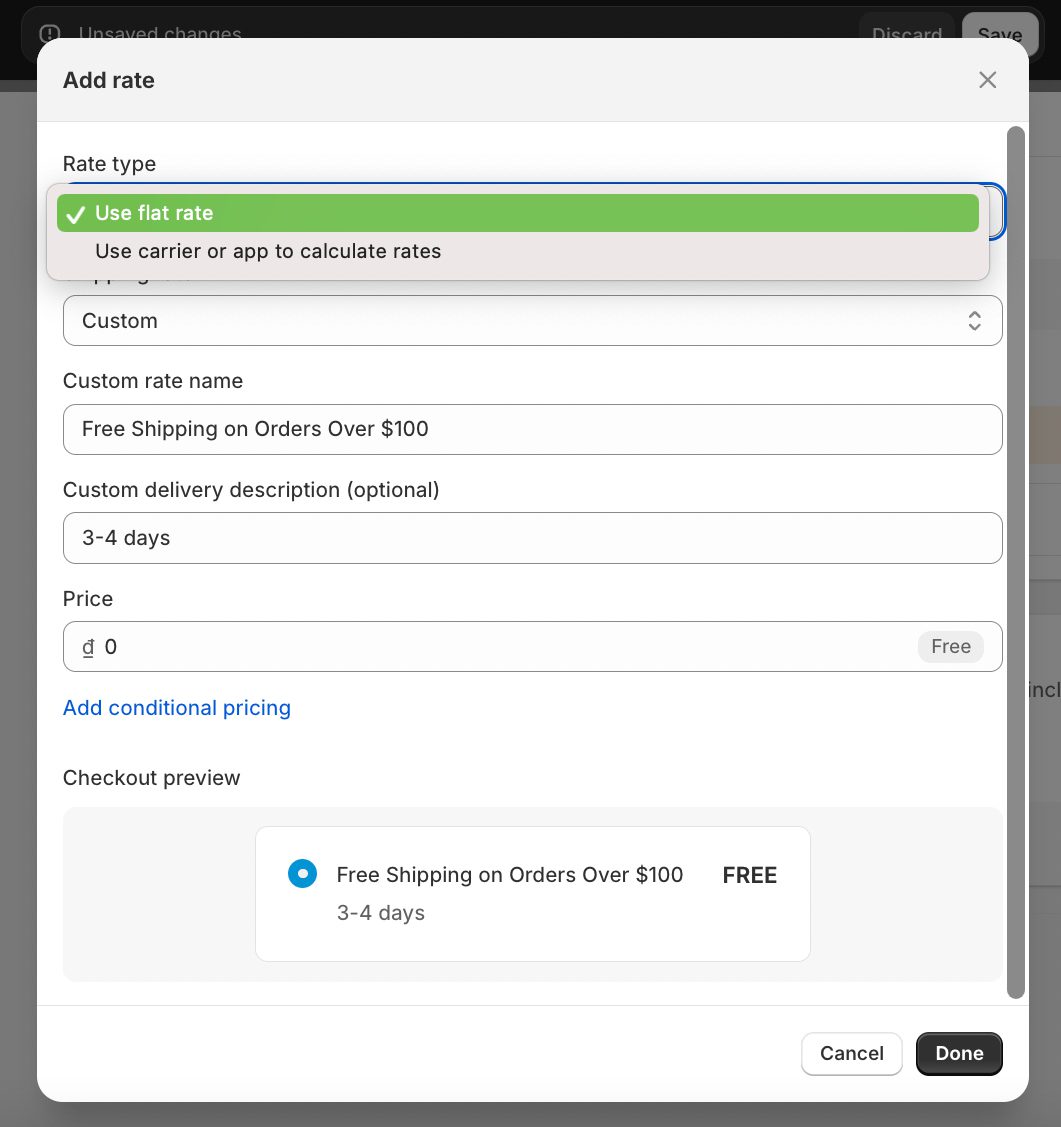The height and width of the screenshot is (1127, 1061).
Task: Close the Add rate dialog
Action: pos(987,80)
